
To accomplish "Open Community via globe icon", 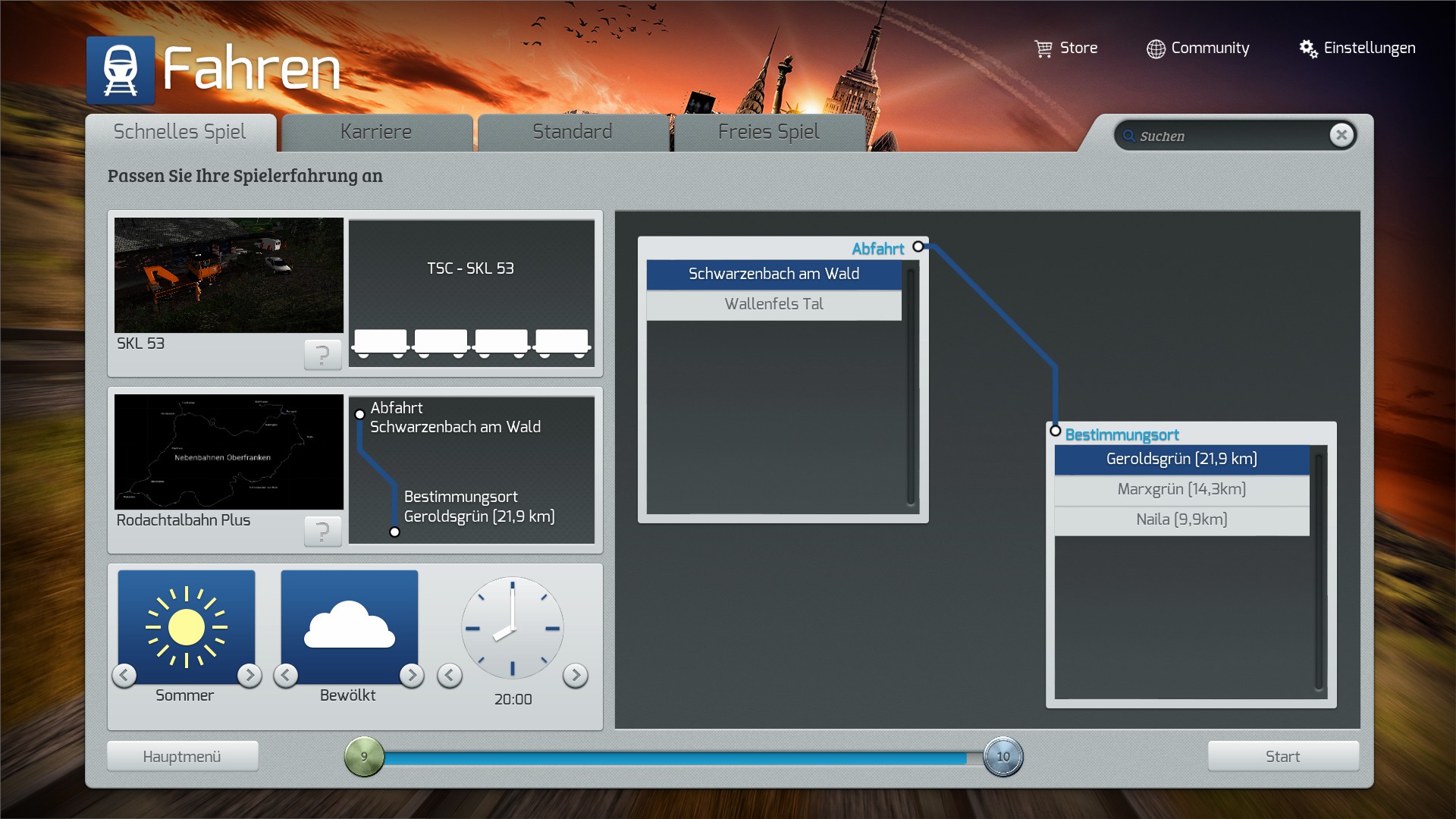I will [x=1155, y=49].
